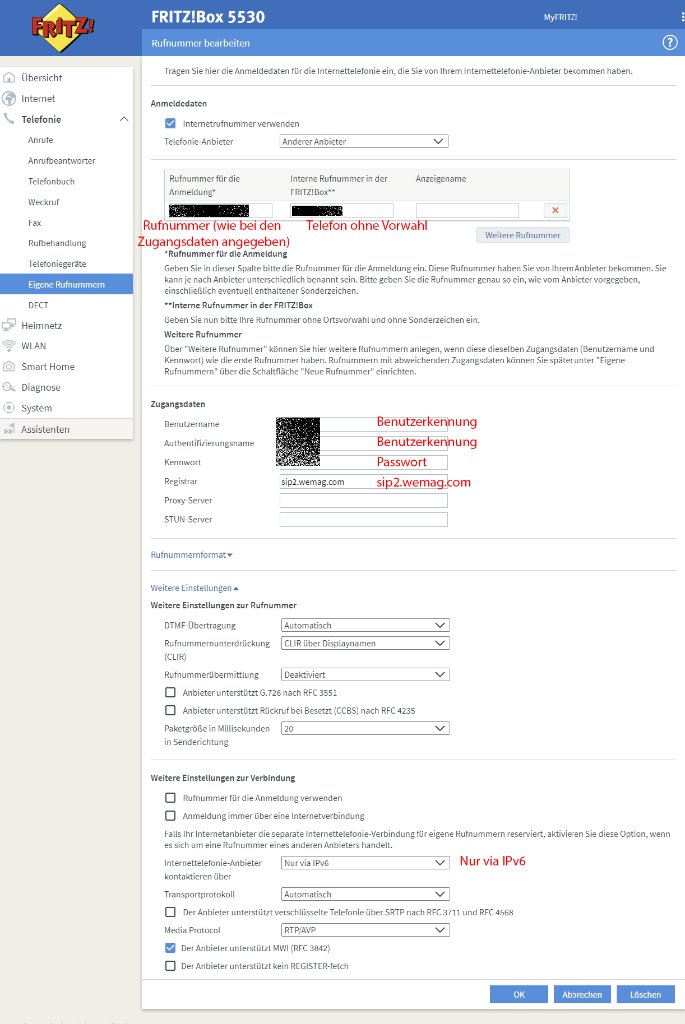Image resolution: width=685 pixels, height=1024 pixels.
Task: Open Telefonbuch menu item
Action: tap(51, 181)
